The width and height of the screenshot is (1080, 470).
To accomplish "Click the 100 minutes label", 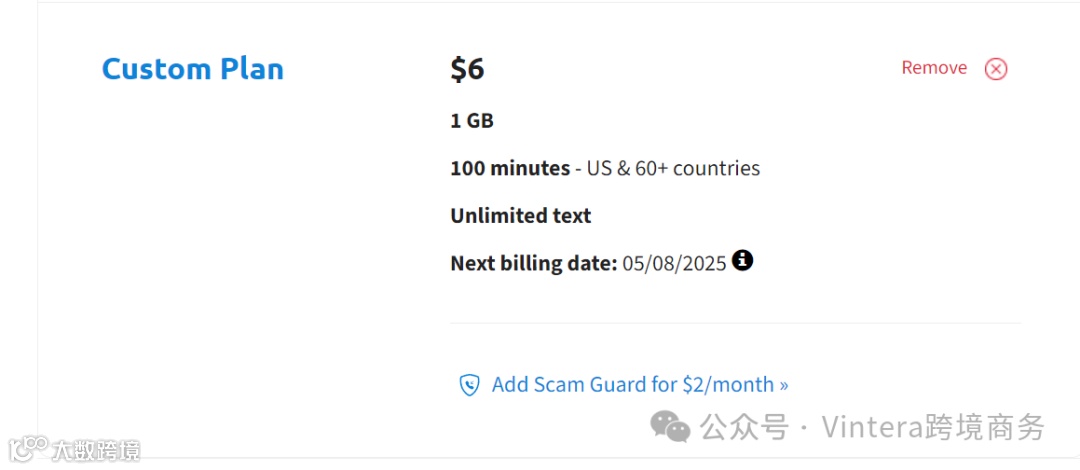I will tap(510, 168).
